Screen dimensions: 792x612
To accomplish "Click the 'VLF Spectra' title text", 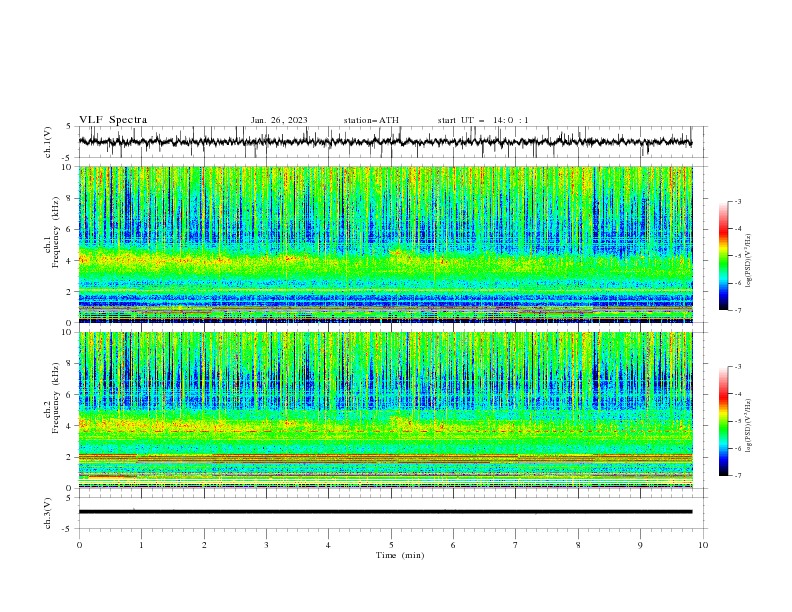I will [113, 120].
